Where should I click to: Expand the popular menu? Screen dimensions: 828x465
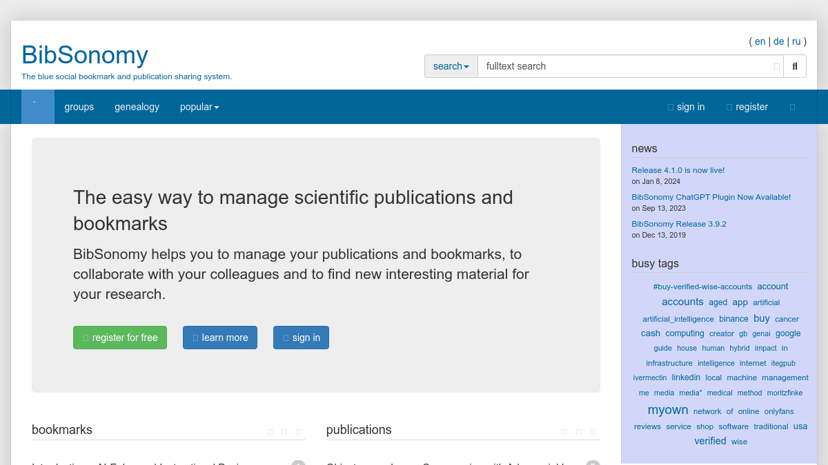[x=199, y=107]
